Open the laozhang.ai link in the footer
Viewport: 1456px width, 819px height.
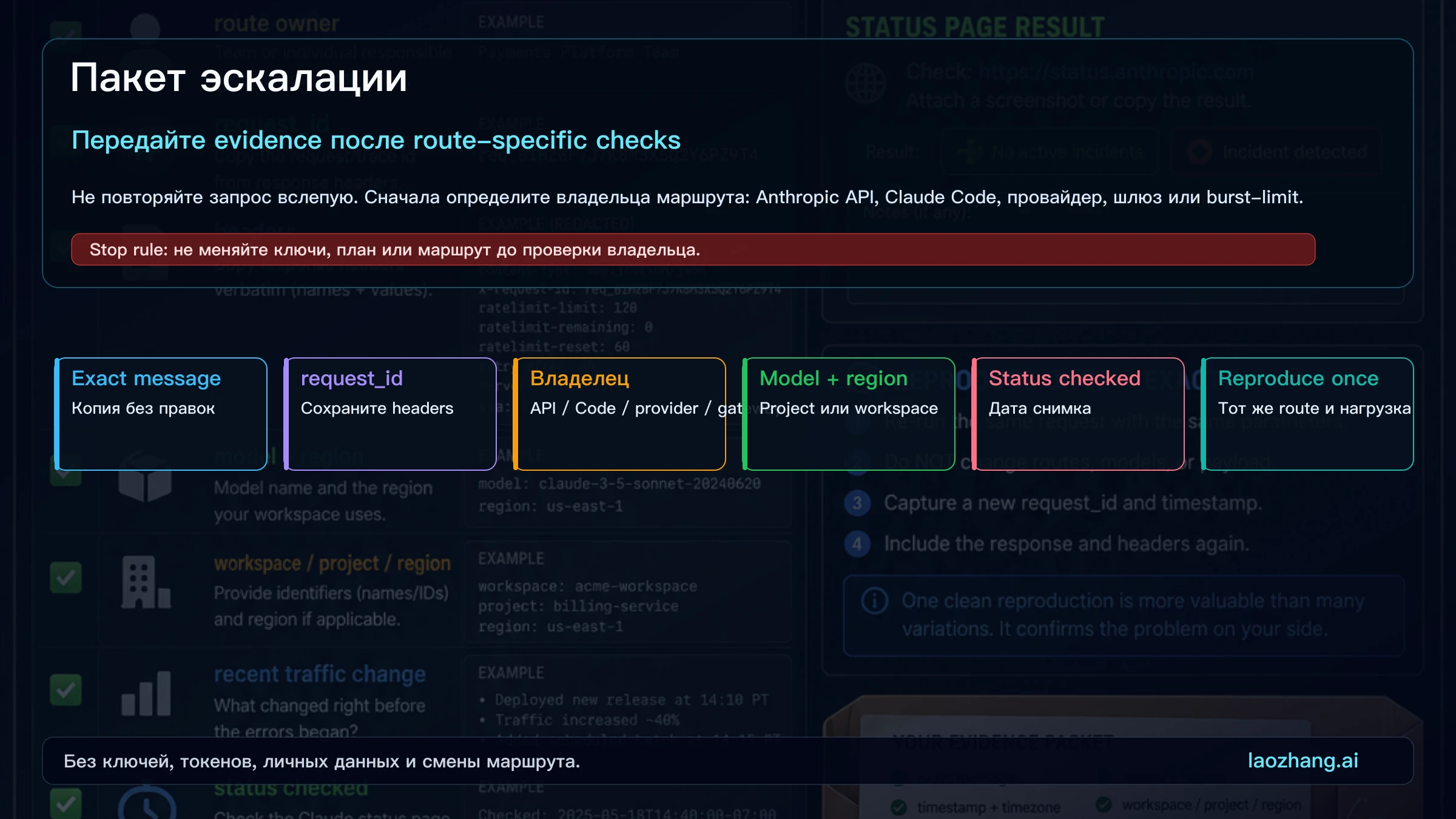pos(1303,761)
